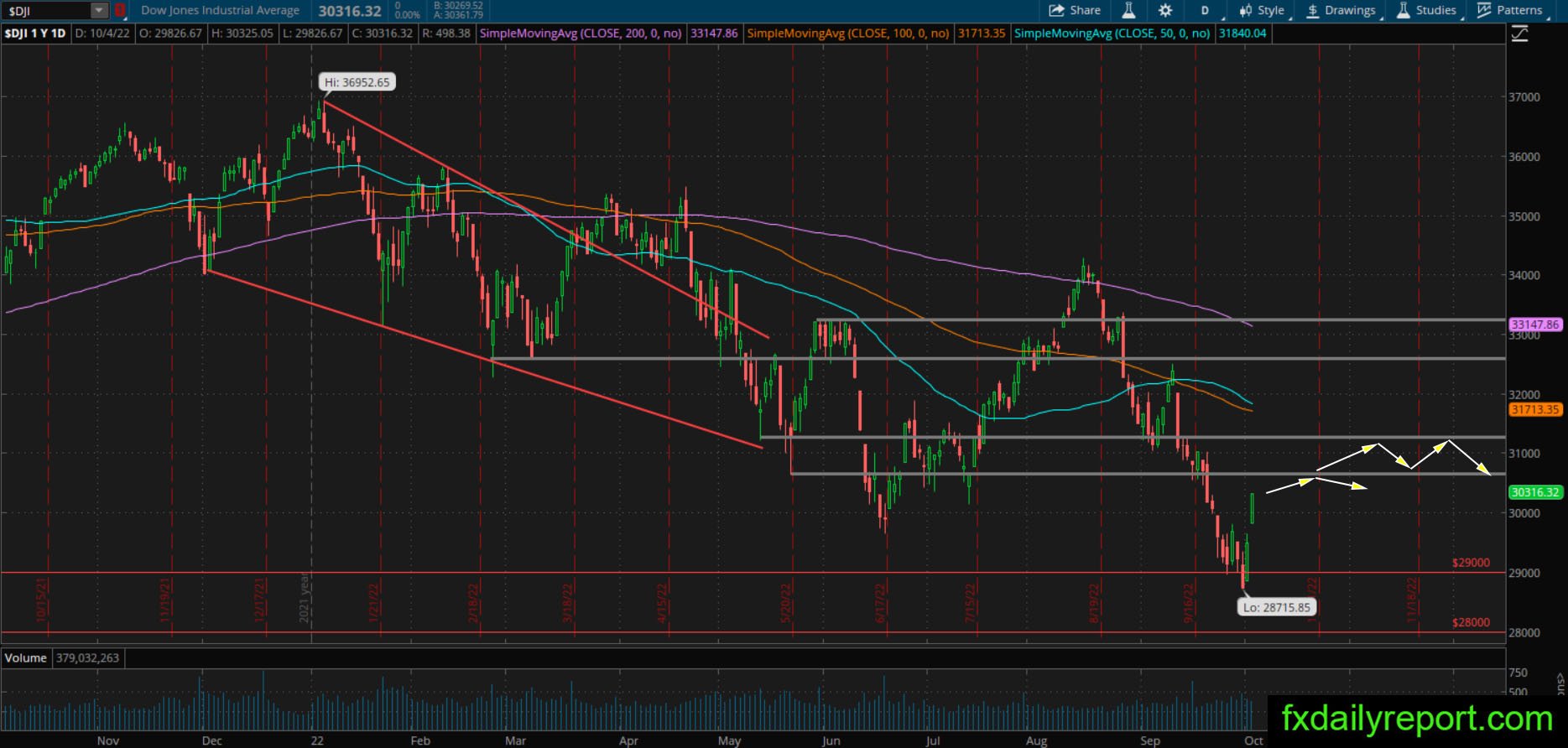Click the $DJI symbol input field
This screenshot has height=748, width=1568.
46,11
